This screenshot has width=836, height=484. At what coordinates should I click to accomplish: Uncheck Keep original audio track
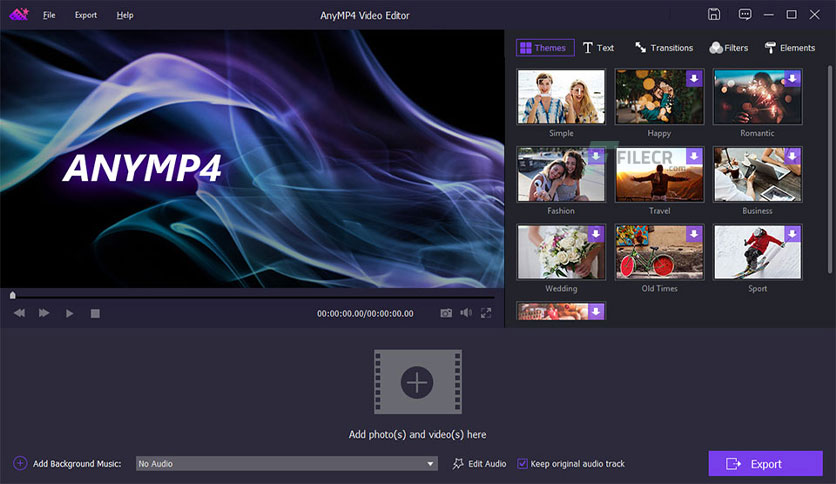pyautogui.click(x=522, y=464)
